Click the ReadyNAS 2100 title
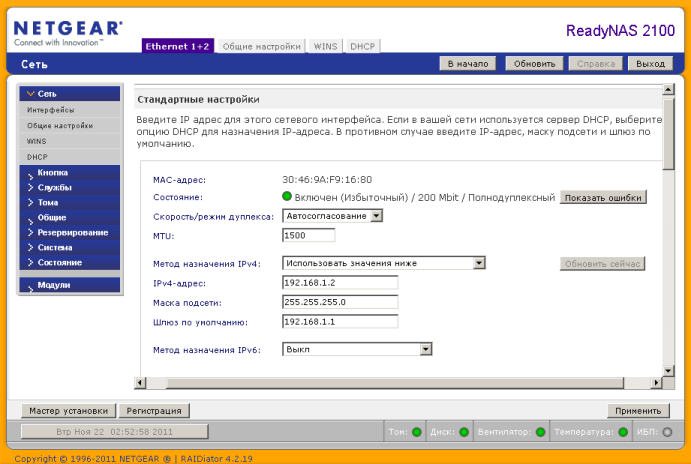 tap(620, 30)
